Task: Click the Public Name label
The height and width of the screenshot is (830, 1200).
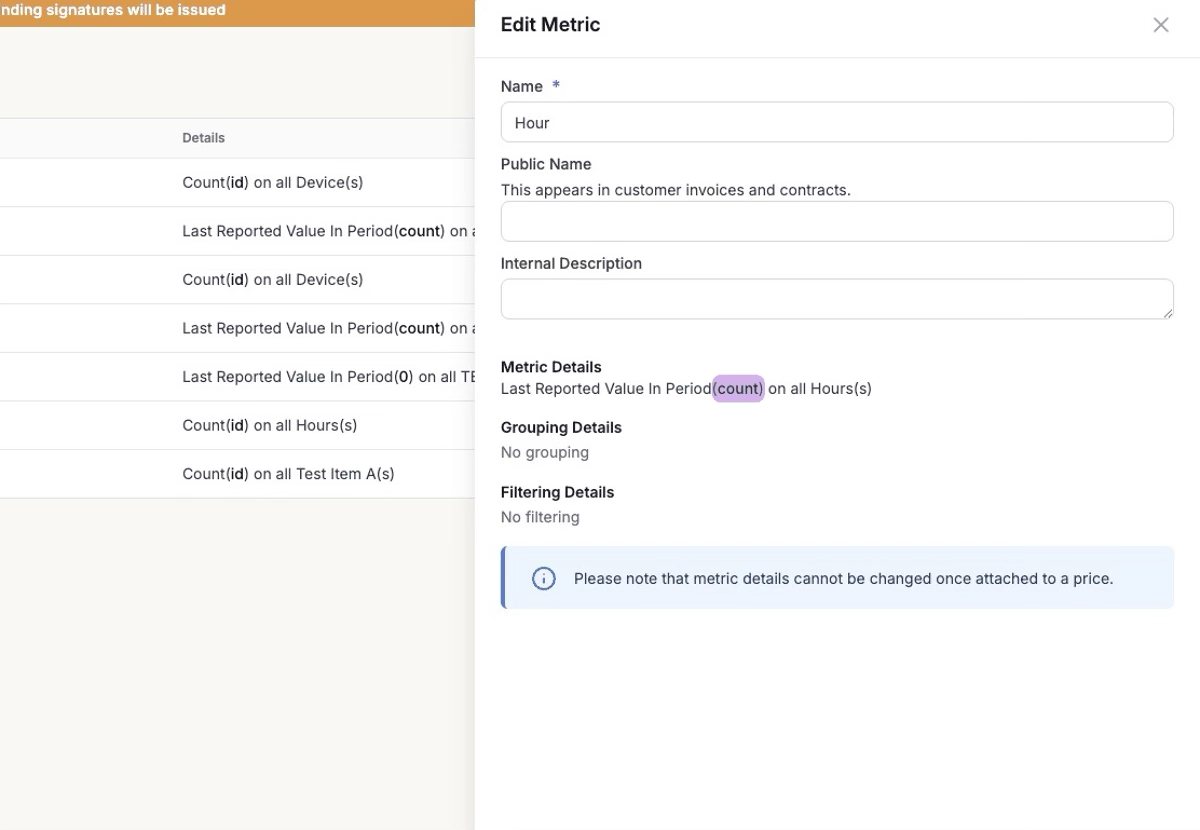Action: coord(546,164)
